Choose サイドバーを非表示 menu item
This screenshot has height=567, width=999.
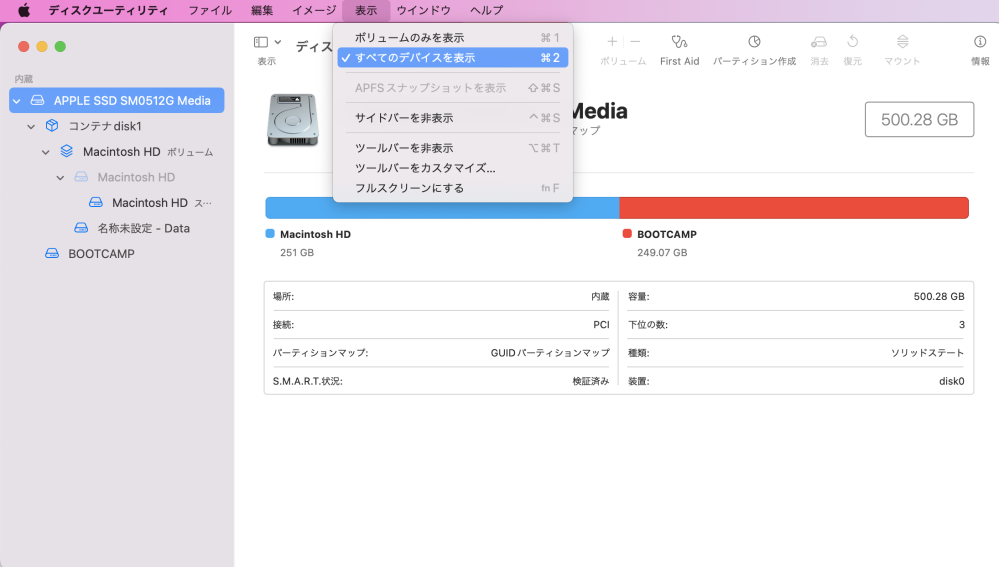[x=452, y=118]
